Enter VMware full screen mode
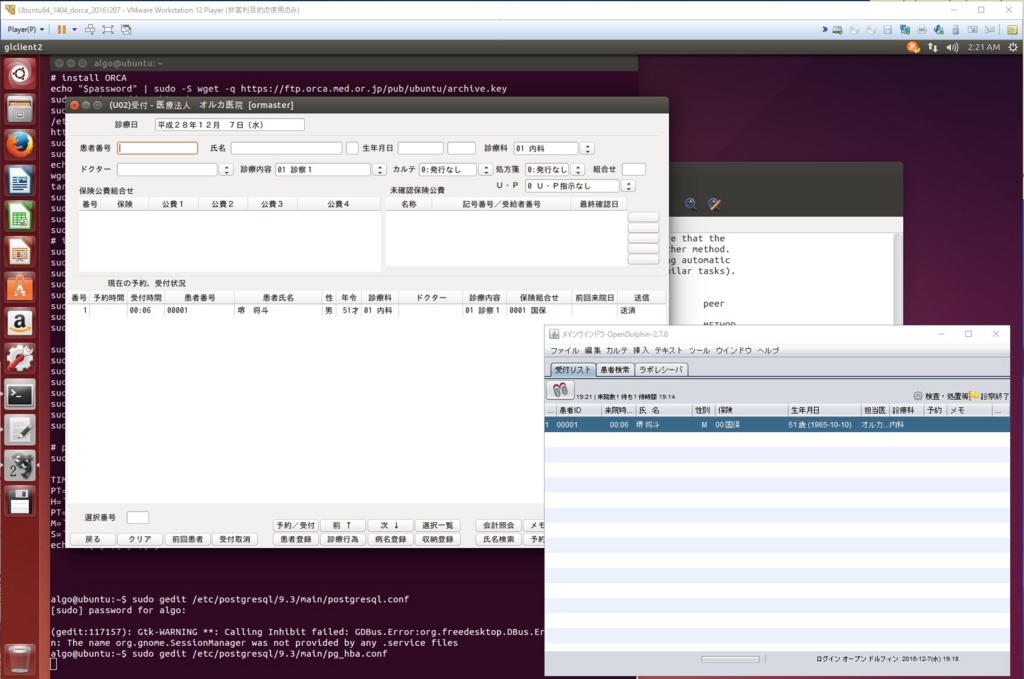 click(x=108, y=29)
